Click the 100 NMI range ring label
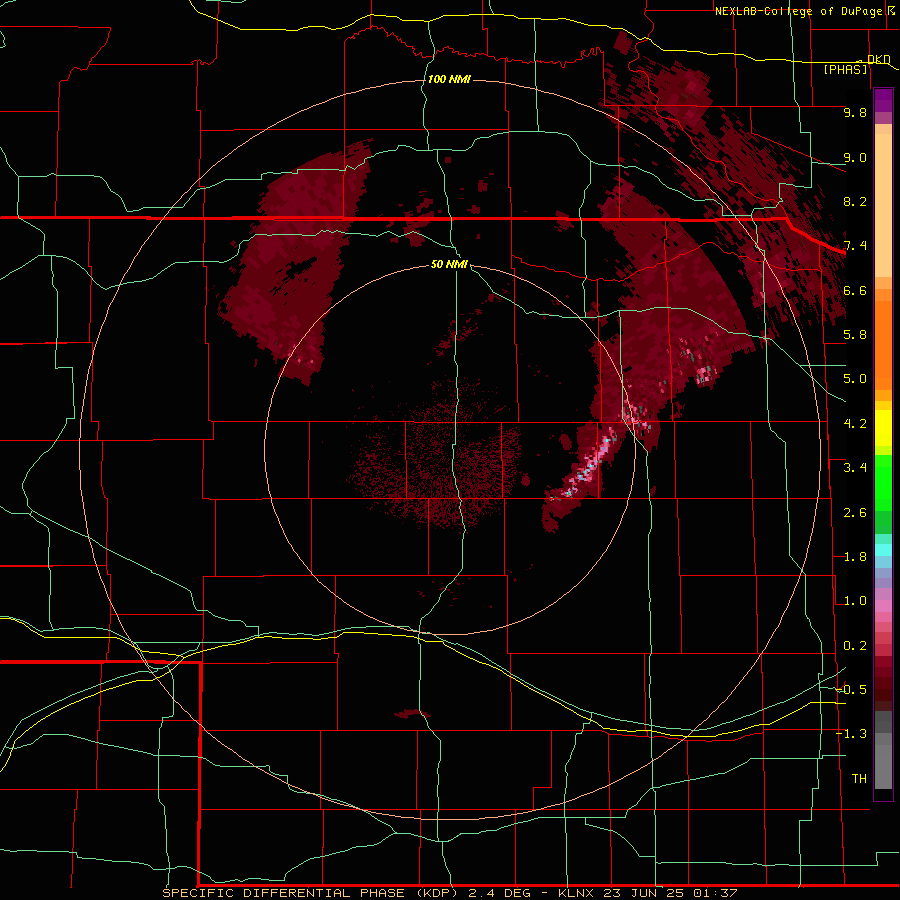Image resolution: width=900 pixels, height=900 pixels. point(449,79)
